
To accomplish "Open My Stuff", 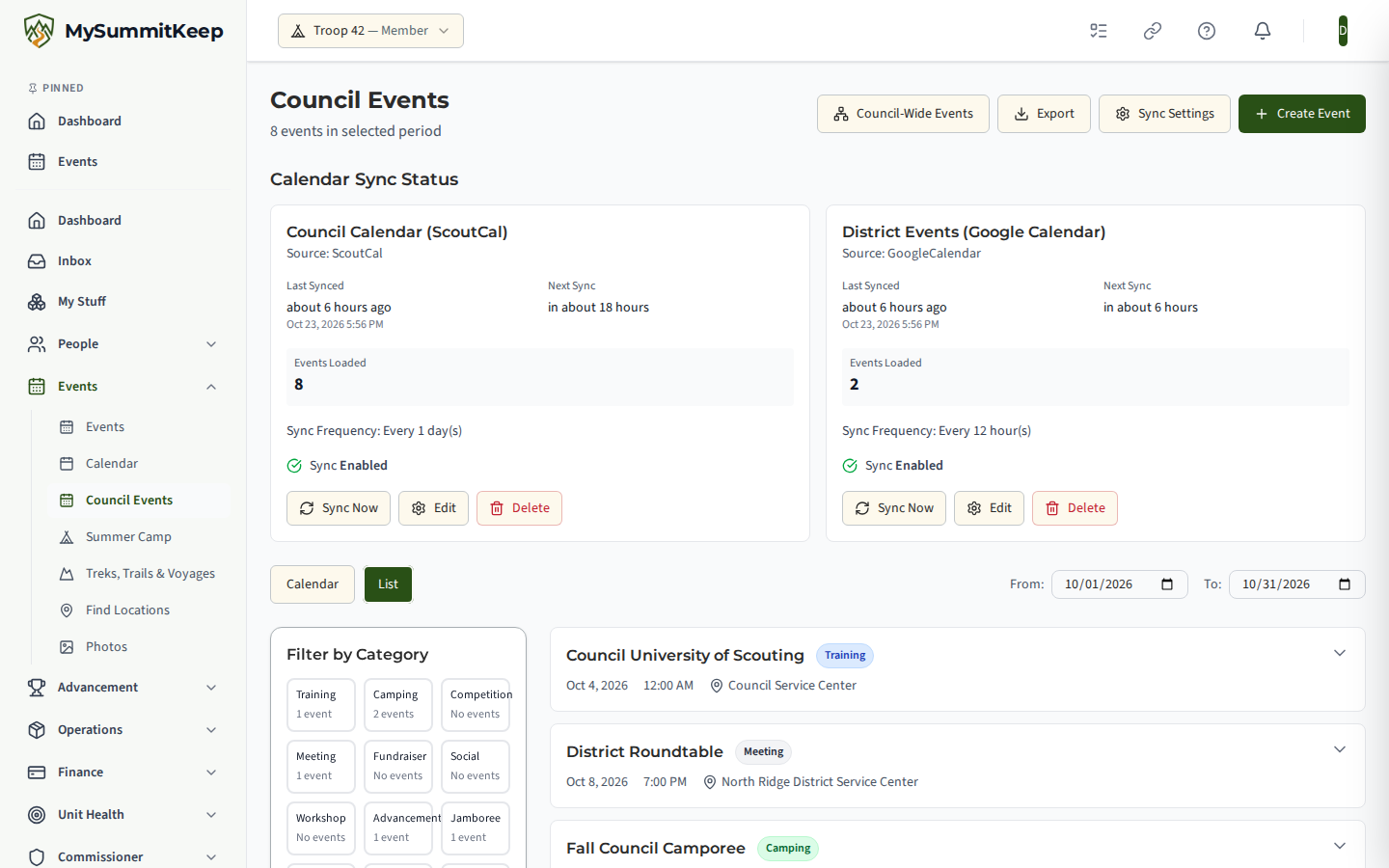I will [x=123, y=301].
